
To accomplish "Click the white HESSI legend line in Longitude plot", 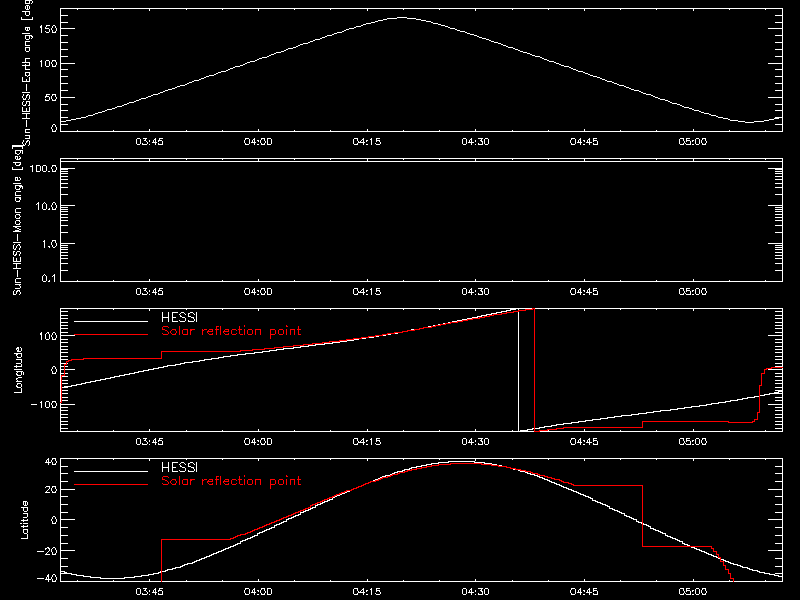I will [111, 321].
